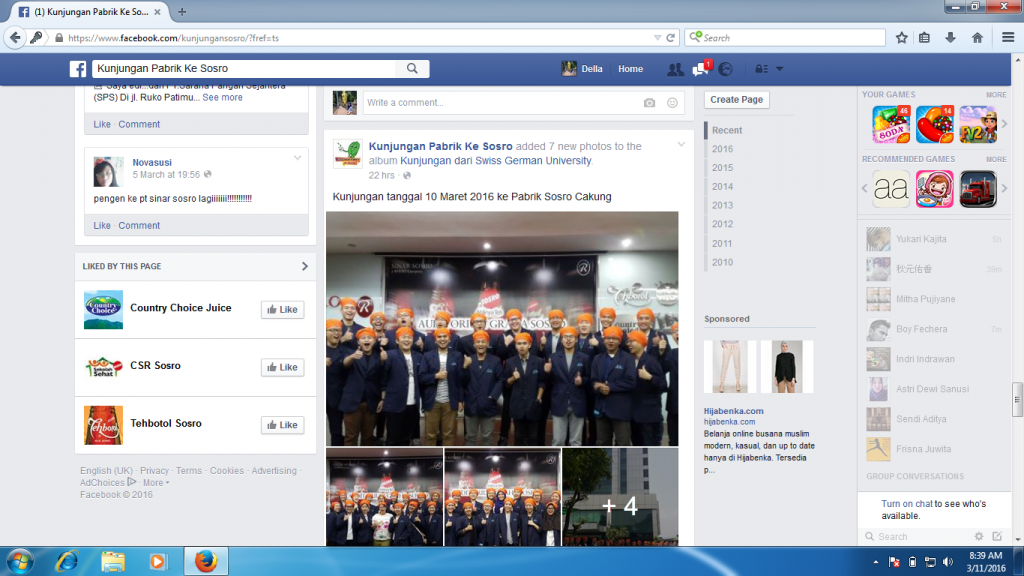Start a new message with the compose icon

(x=997, y=536)
